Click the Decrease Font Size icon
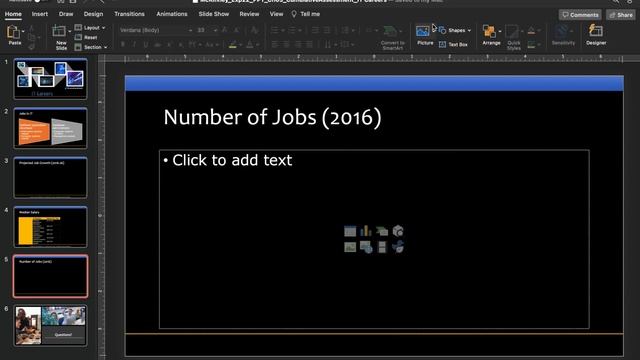 click(236, 30)
